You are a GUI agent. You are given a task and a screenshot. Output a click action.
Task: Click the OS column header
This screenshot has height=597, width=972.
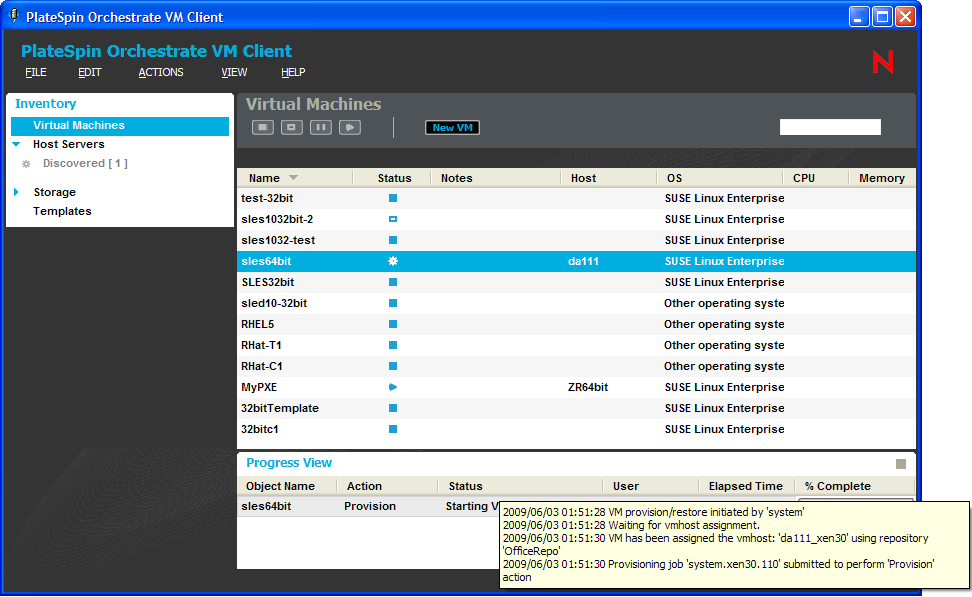pyautogui.click(x=674, y=179)
